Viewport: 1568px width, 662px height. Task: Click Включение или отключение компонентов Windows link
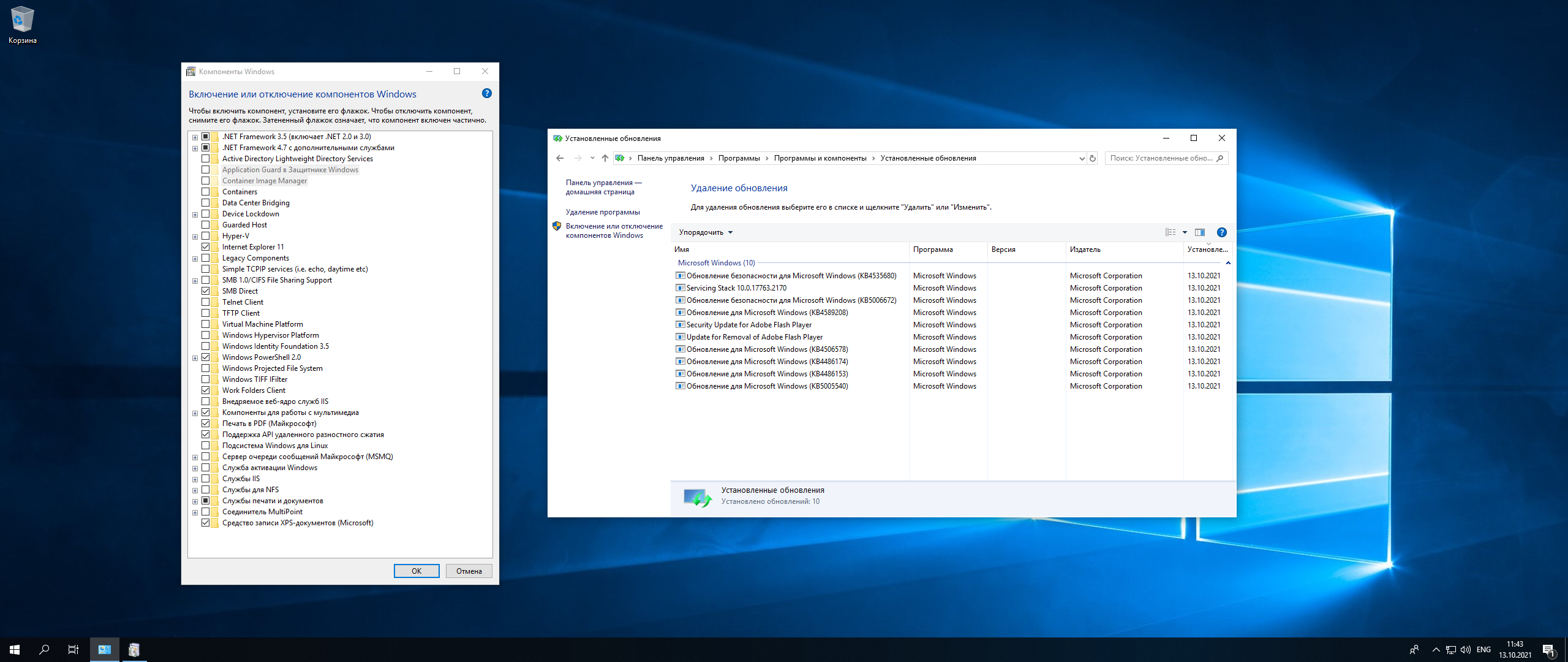[x=614, y=231]
